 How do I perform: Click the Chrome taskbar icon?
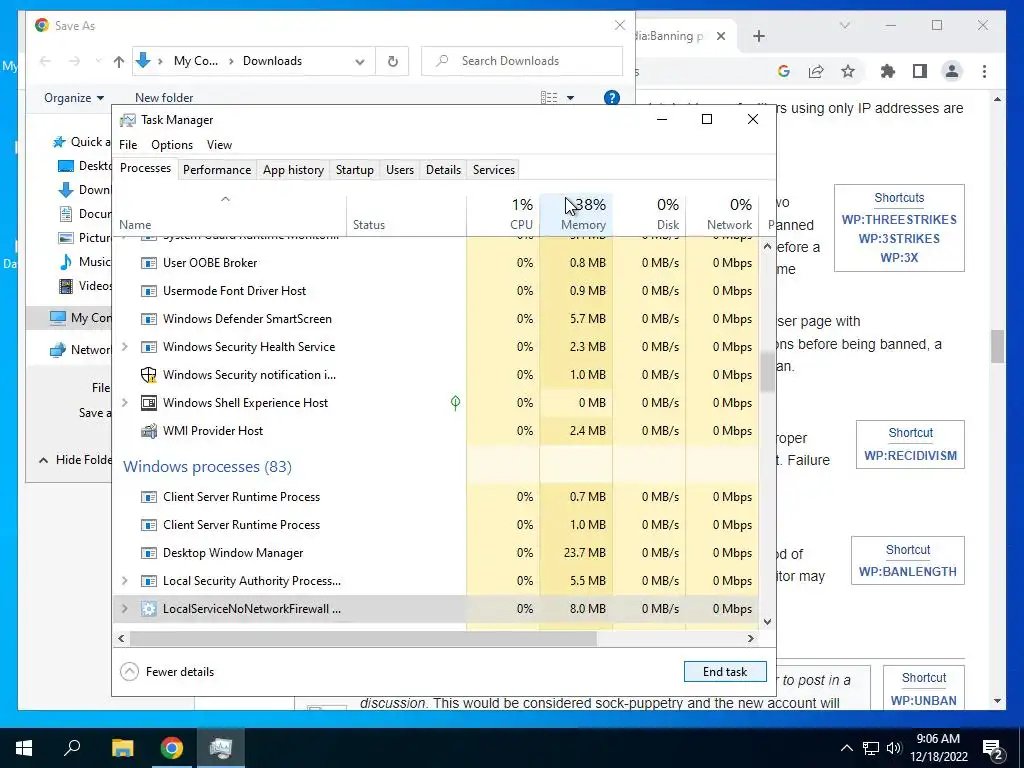172,748
